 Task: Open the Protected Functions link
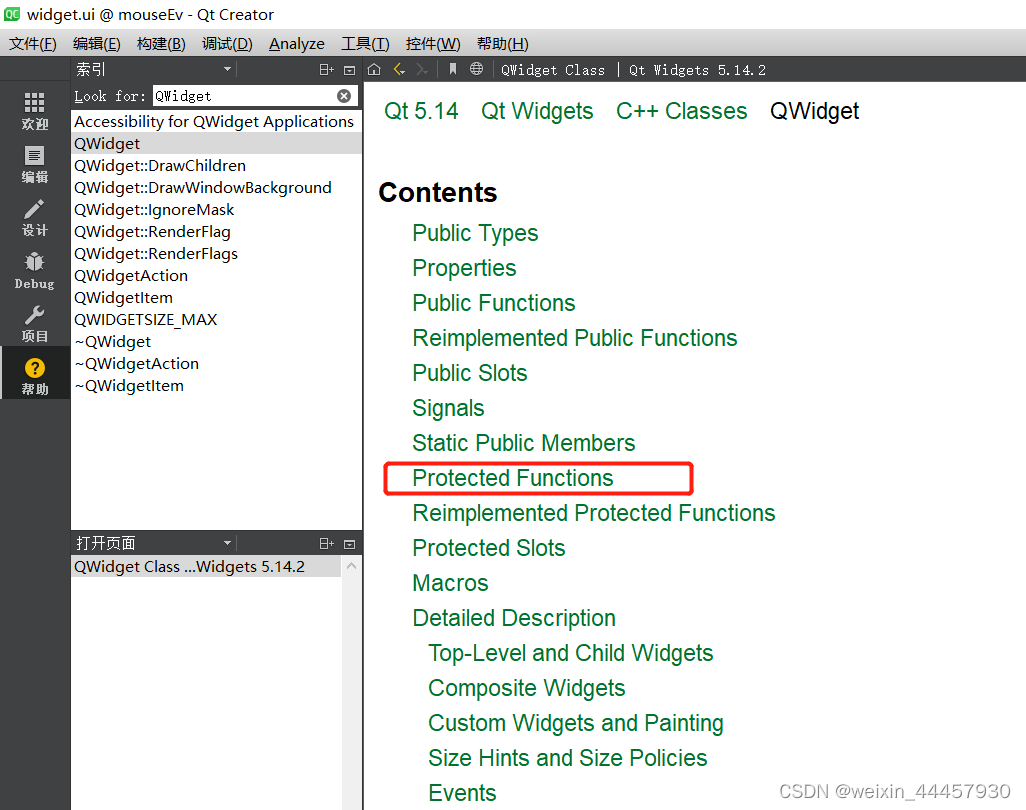[x=512, y=478]
